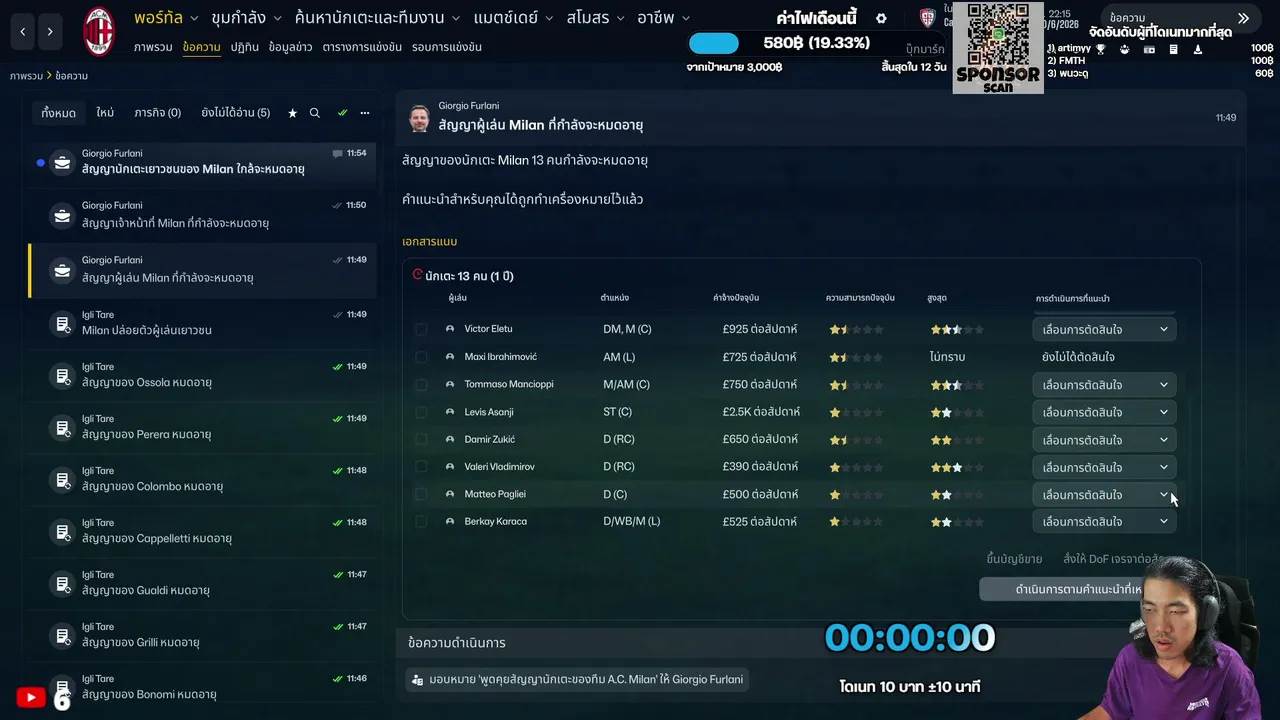This screenshot has height=720, width=1280.
Task: Click the มอบหมาย 'พูดคุยสัญญานักเตะ' delegate button
Action: (579, 680)
